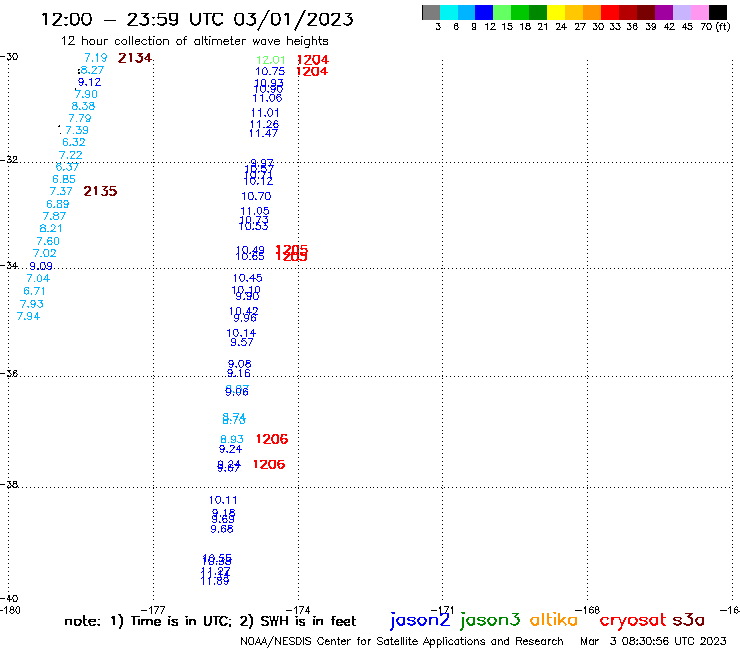Click the wave height value 7.87
The width and height of the screenshot is (740, 650).
[54, 216]
